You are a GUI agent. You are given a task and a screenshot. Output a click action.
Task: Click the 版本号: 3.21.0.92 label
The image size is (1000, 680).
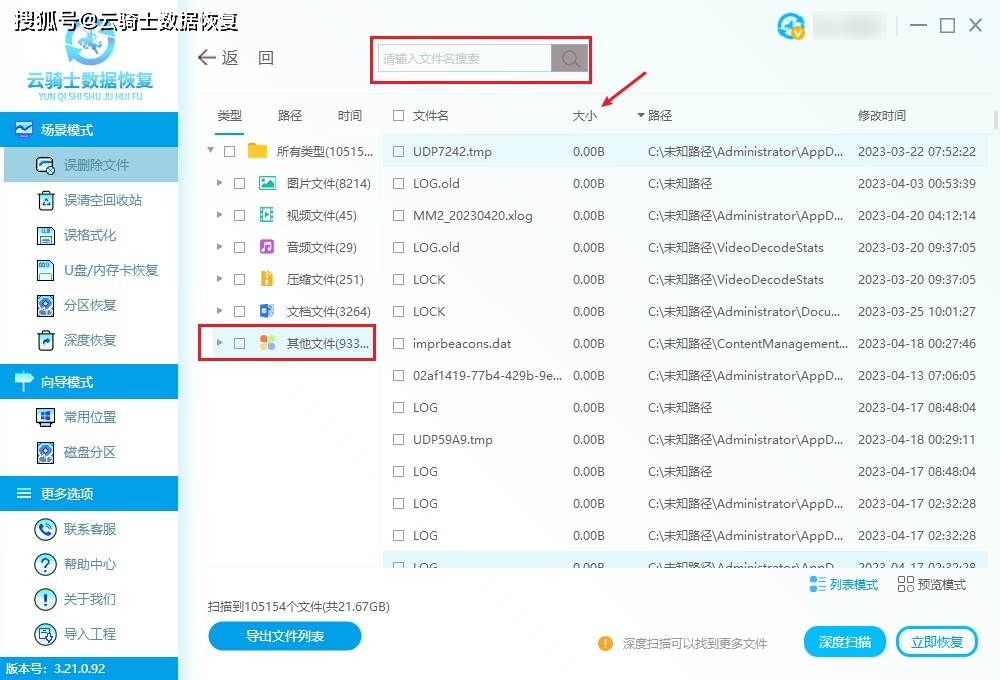(x=55, y=669)
